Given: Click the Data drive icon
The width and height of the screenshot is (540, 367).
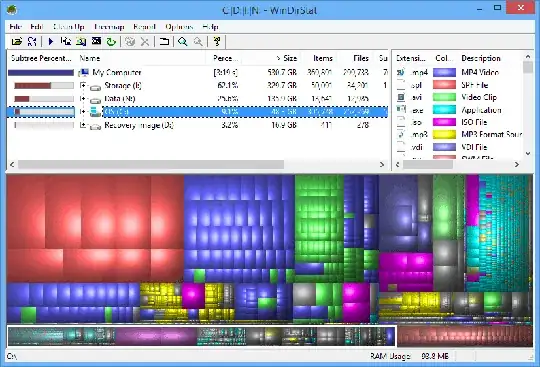Looking at the screenshot, I should point(95,100).
